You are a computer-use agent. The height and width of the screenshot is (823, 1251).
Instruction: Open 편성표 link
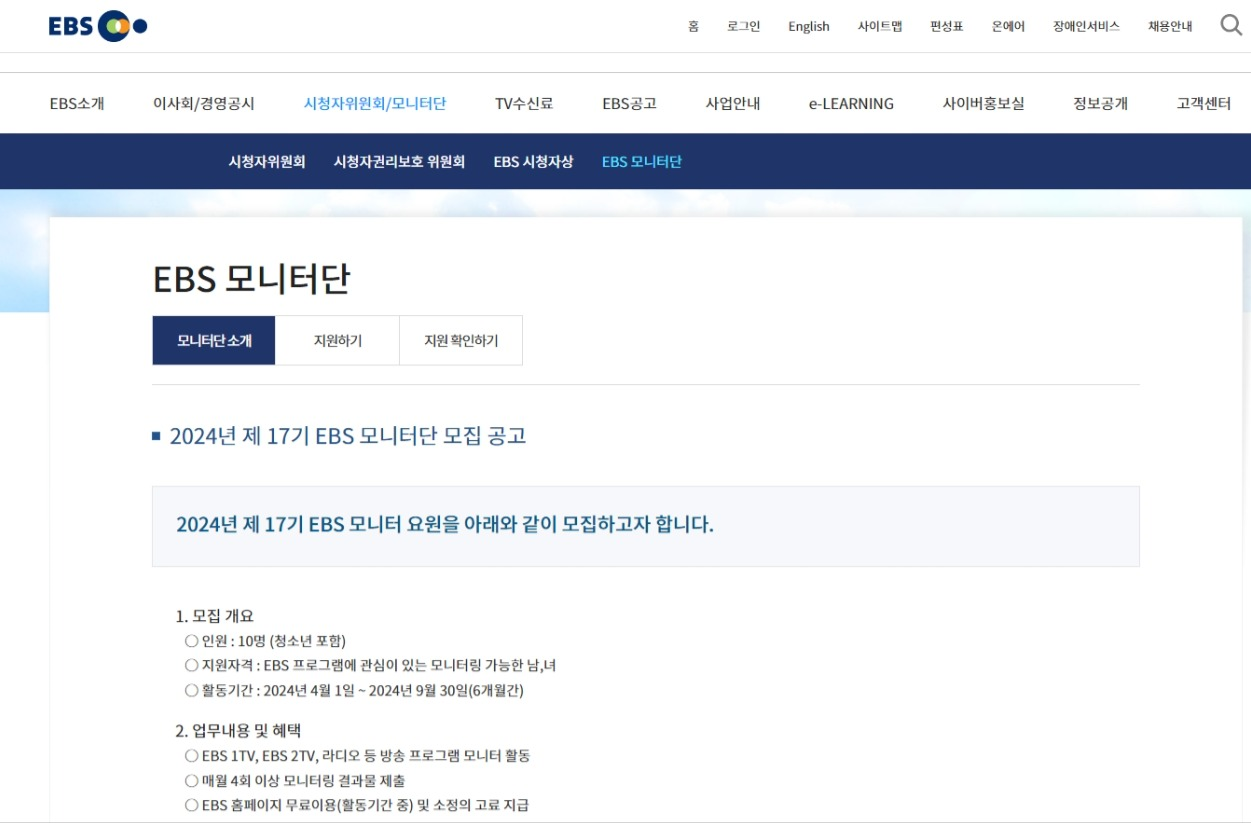(947, 27)
